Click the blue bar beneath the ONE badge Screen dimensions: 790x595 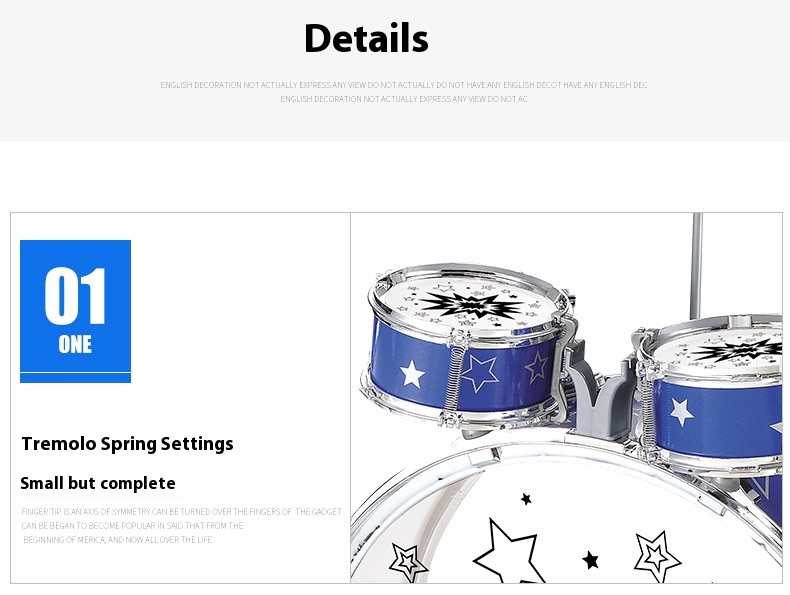[x=76, y=378]
